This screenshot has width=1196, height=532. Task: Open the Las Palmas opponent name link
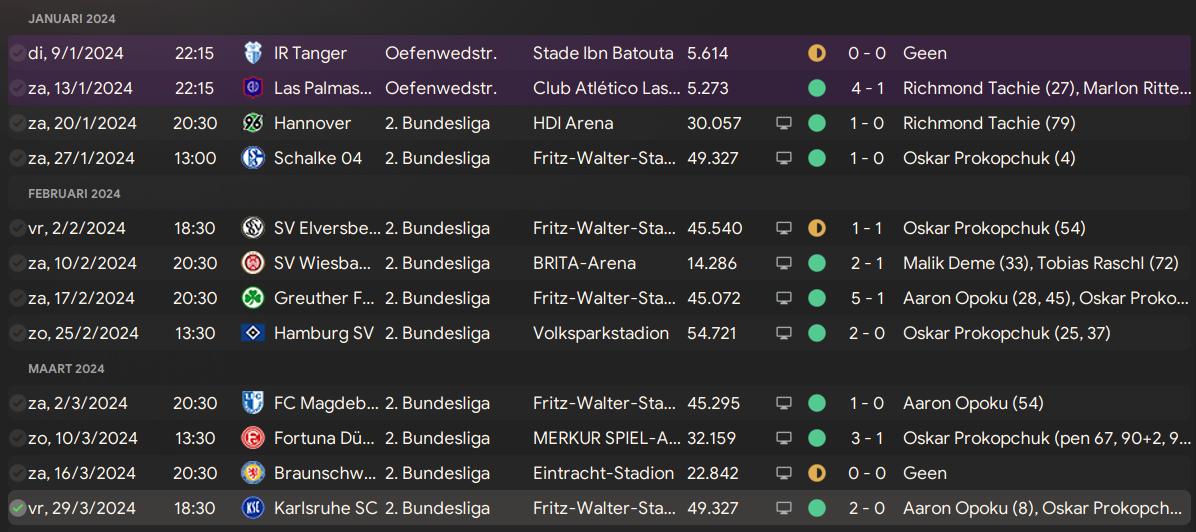323,89
